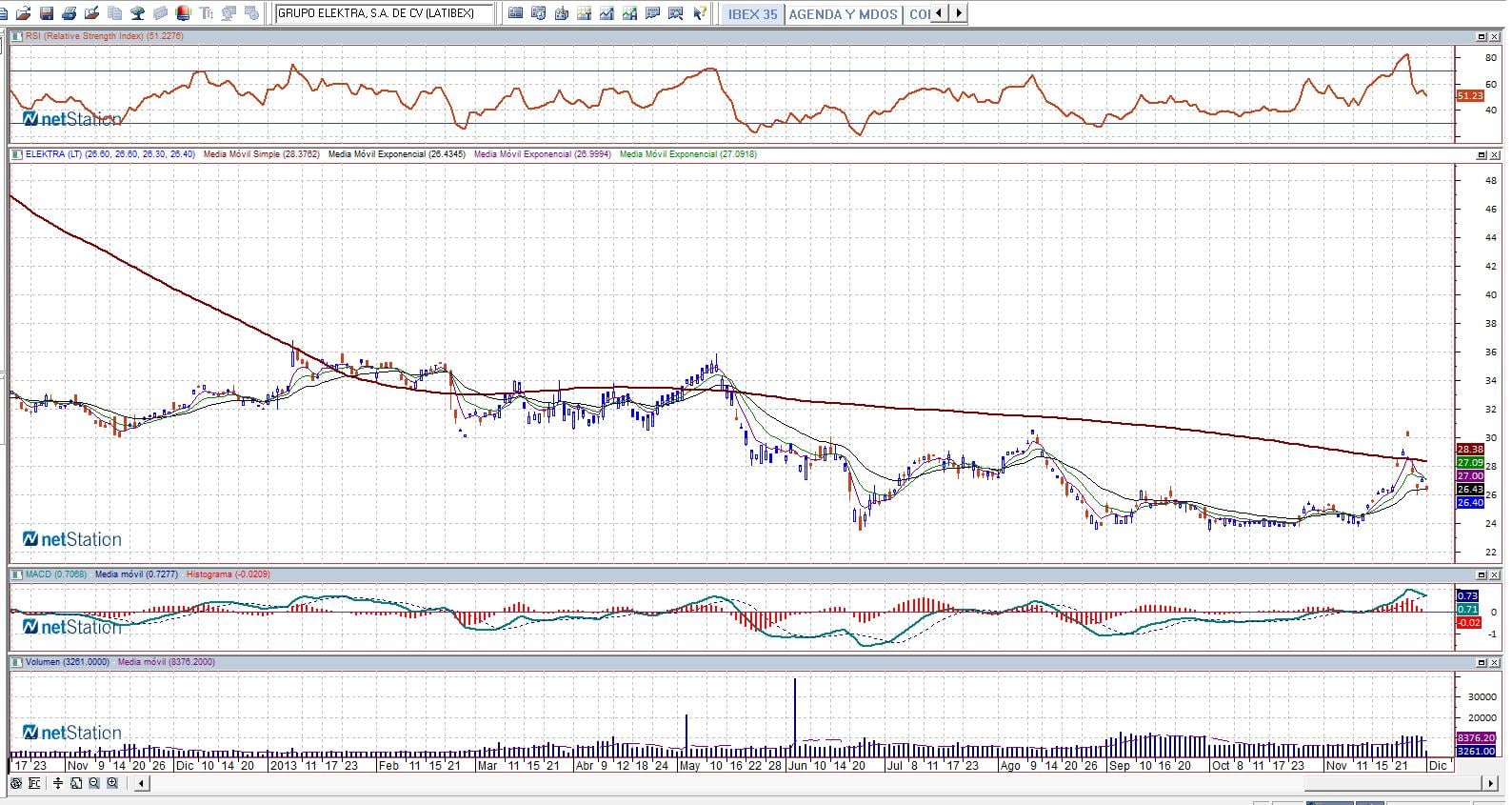Close the RSI indicator panel
The image size is (1512, 805).
pyautogui.click(x=1495, y=36)
